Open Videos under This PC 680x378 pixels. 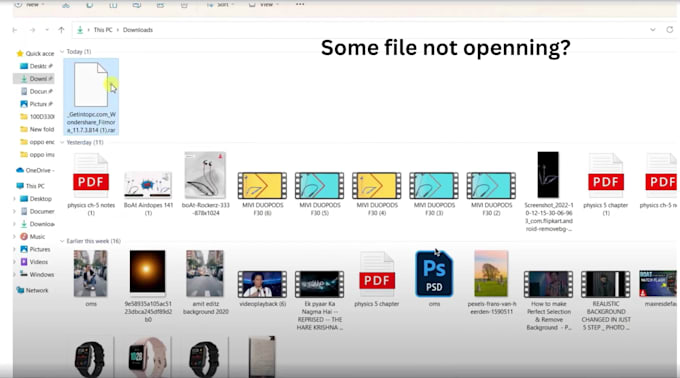point(34,262)
